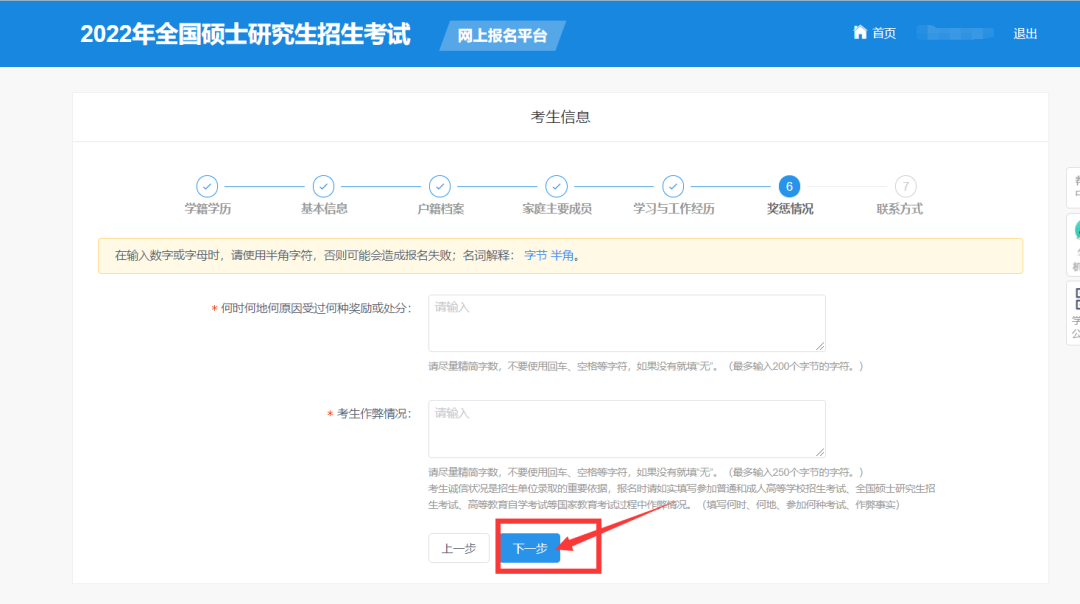Click the 户籍档案 step label
The width and height of the screenshot is (1080, 604).
(440, 209)
